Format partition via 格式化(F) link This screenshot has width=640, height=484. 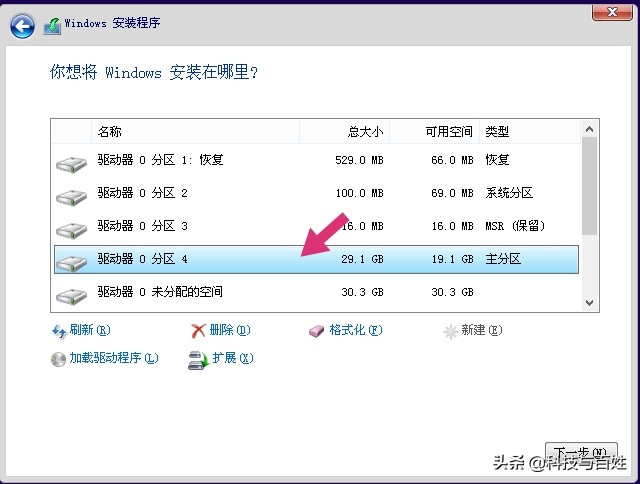pyautogui.click(x=356, y=330)
